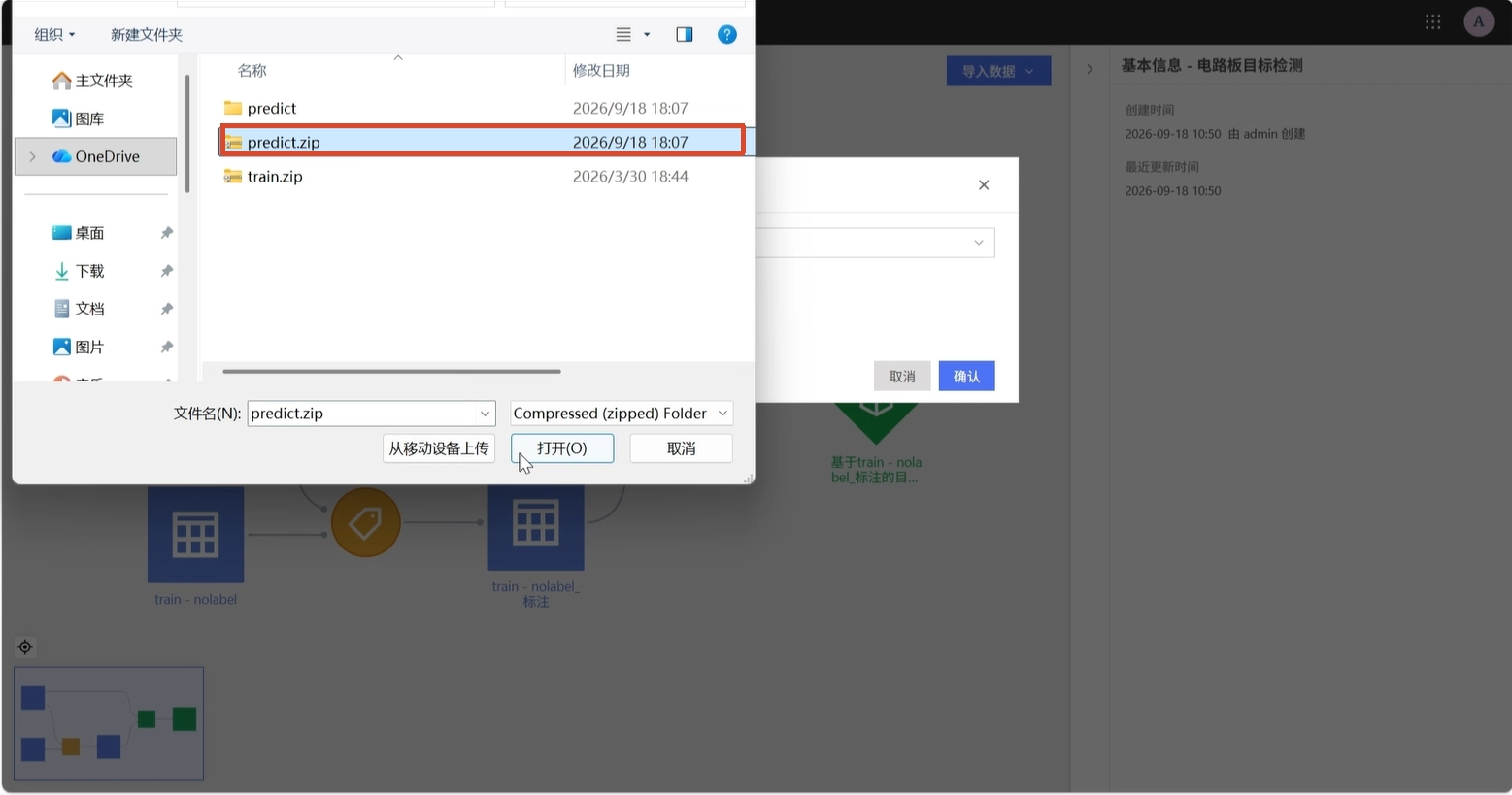Select the train - nolabel dataset node

pyautogui.click(x=195, y=534)
